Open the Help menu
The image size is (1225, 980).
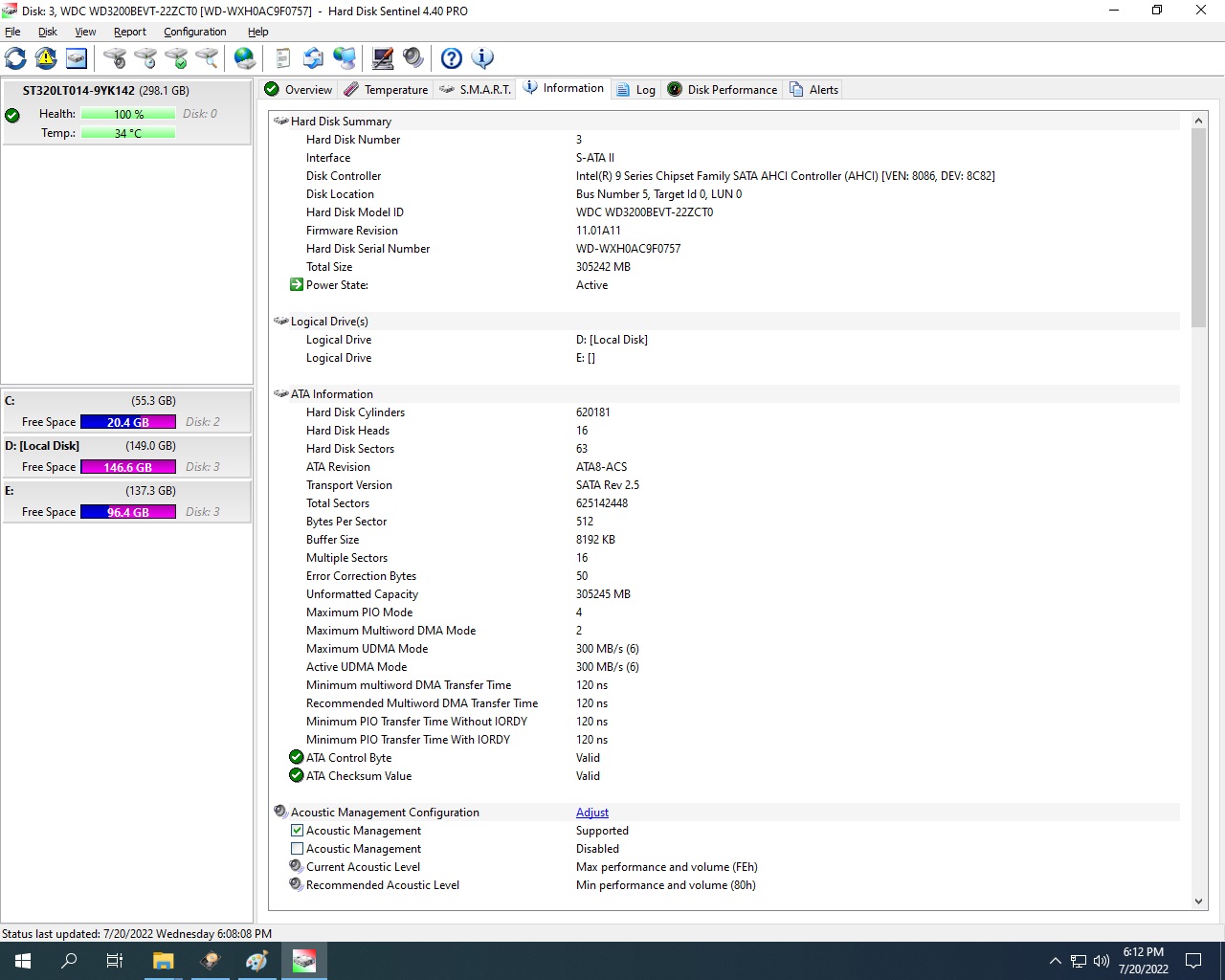(258, 32)
